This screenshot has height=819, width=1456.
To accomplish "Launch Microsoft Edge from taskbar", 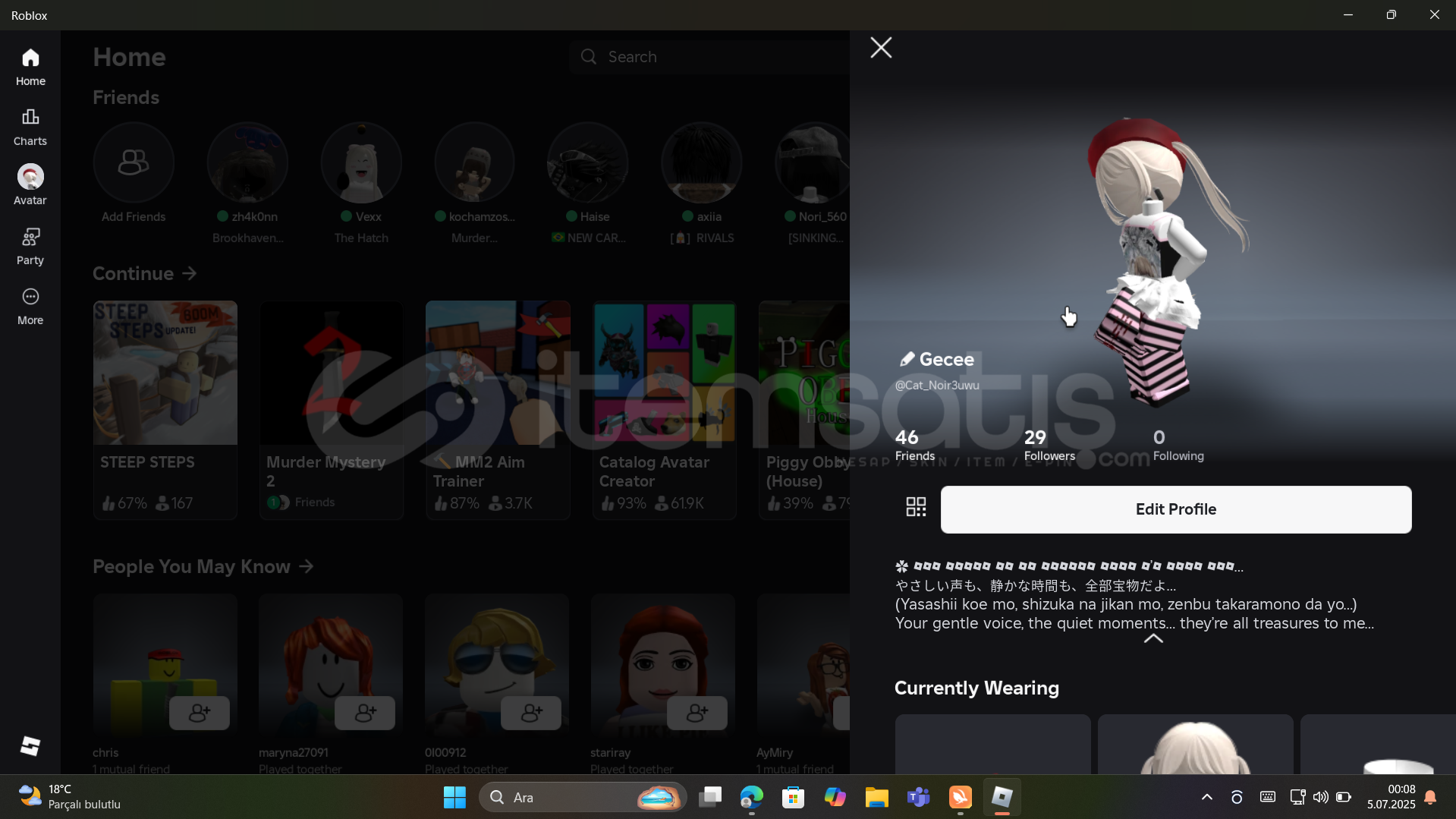I will point(752,797).
